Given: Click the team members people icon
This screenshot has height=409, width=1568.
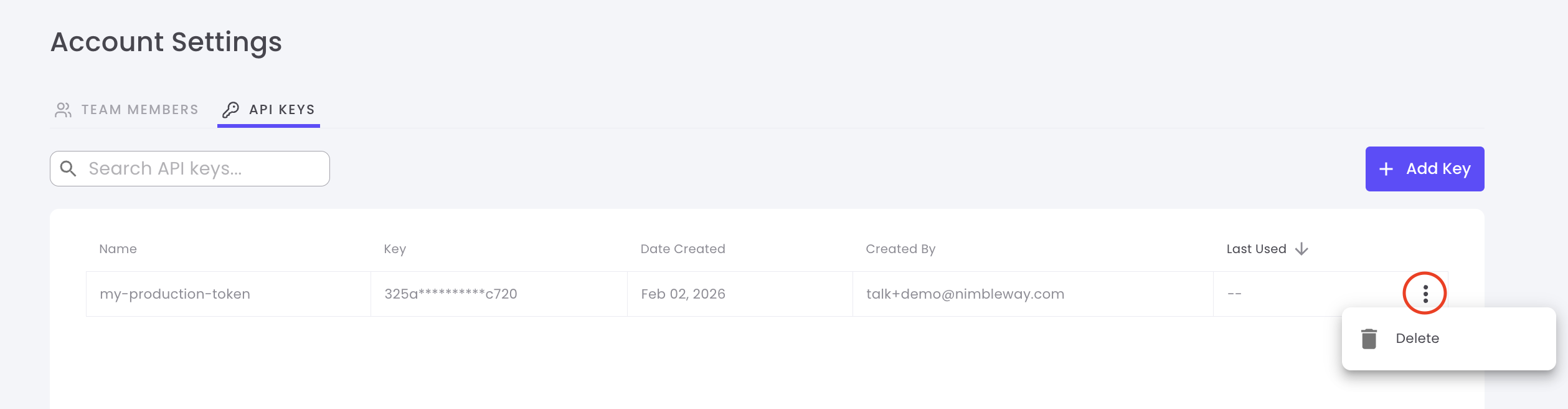Looking at the screenshot, I should 63,110.
